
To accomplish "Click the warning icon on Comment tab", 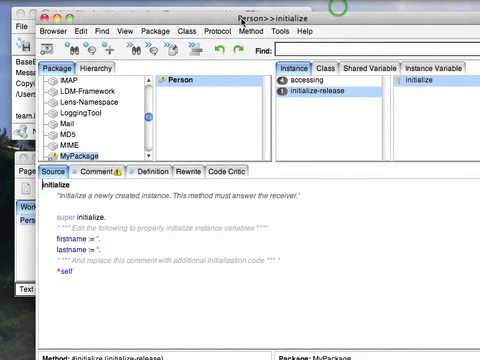I will click(x=118, y=172).
